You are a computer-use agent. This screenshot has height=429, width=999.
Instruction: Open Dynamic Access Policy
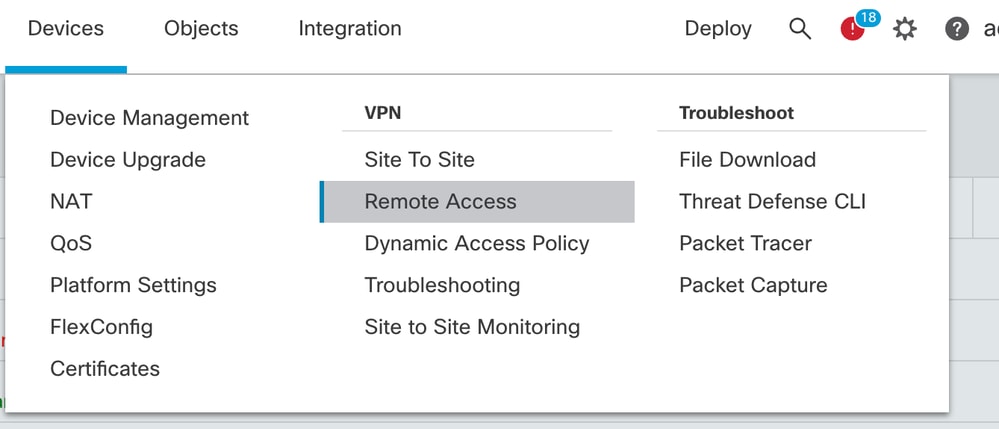pyautogui.click(x=477, y=244)
